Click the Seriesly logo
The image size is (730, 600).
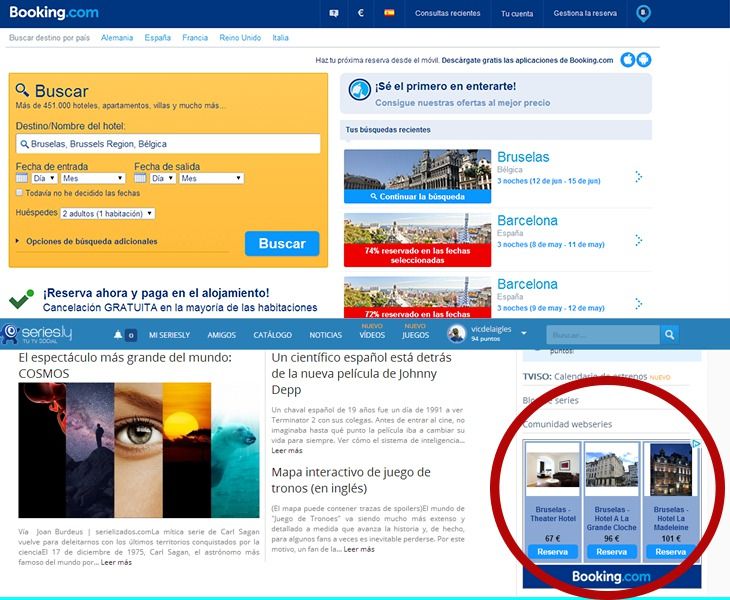pos(36,334)
